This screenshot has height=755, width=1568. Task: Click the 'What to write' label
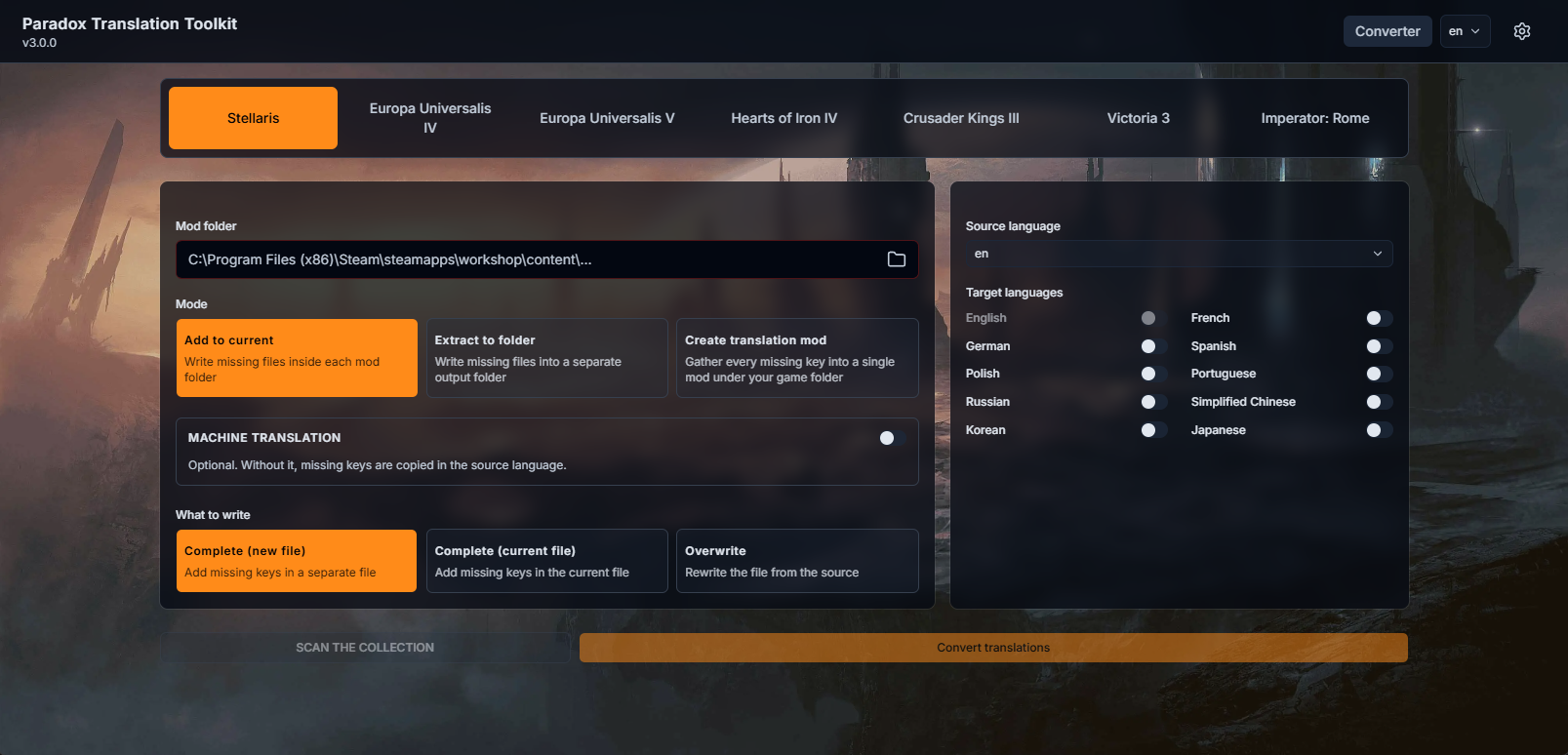click(213, 515)
